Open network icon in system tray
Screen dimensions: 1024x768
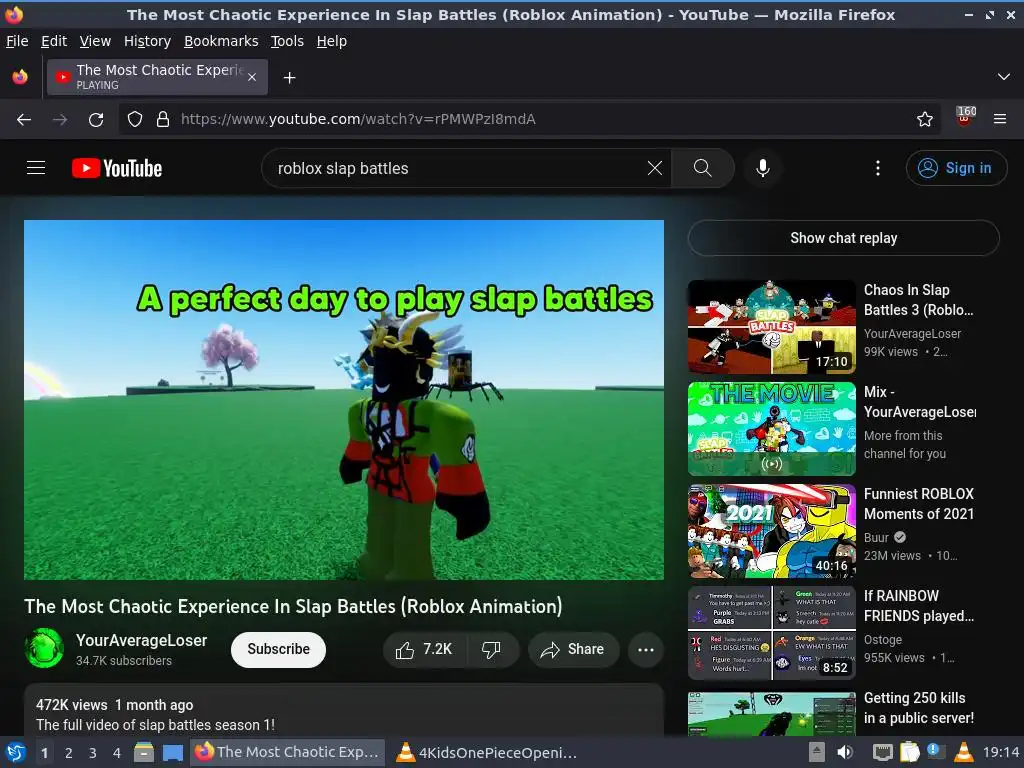pyautogui.click(x=882, y=752)
